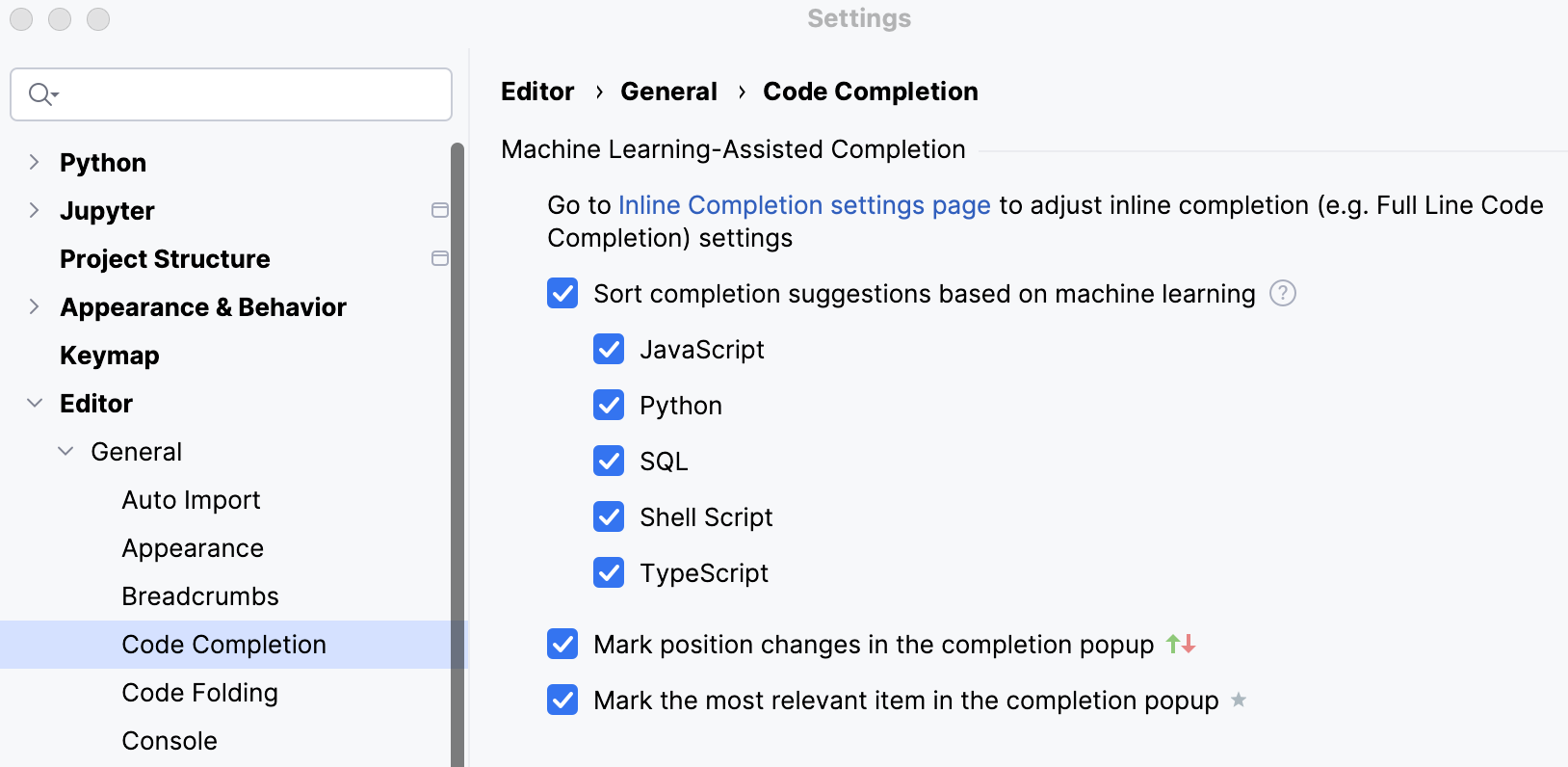Viewport: 1568px width, 767px height.
Task: Click the panel icon beside Project Structure
Action: [440, 258]
